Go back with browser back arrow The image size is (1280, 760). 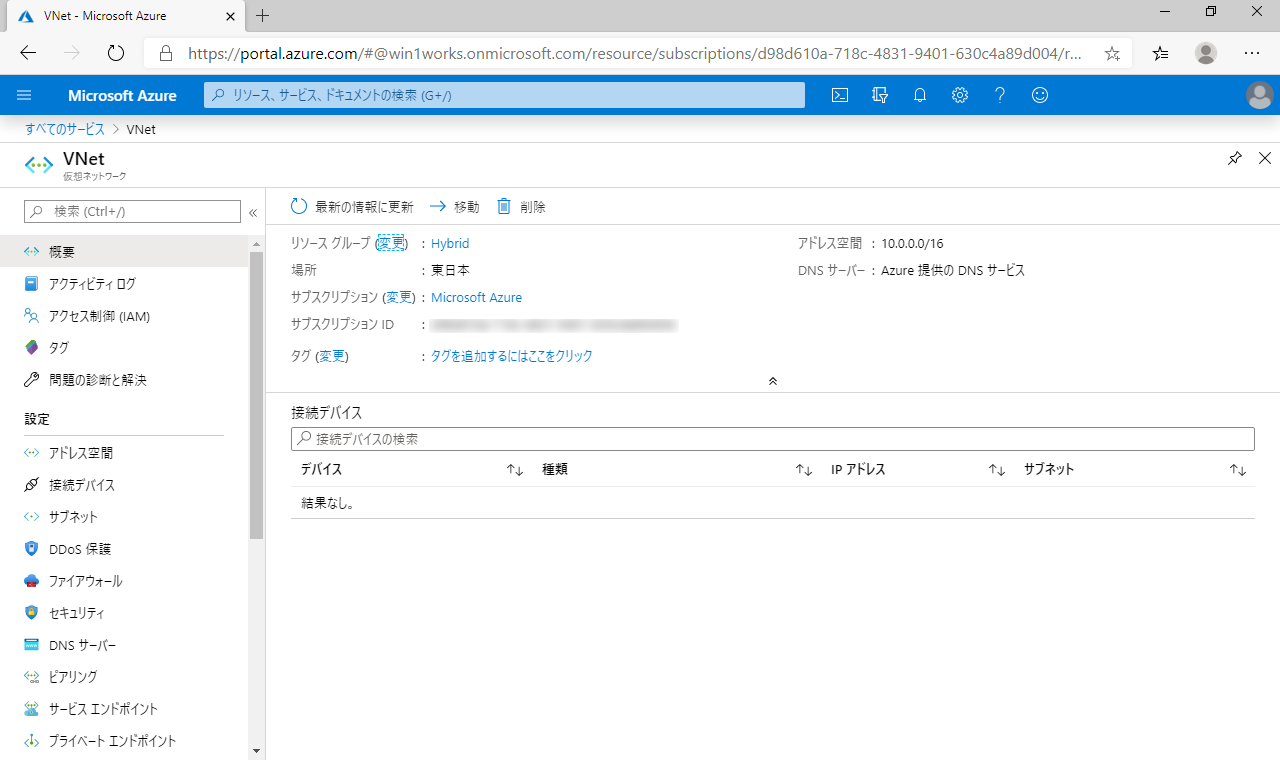tap(27, 53)
